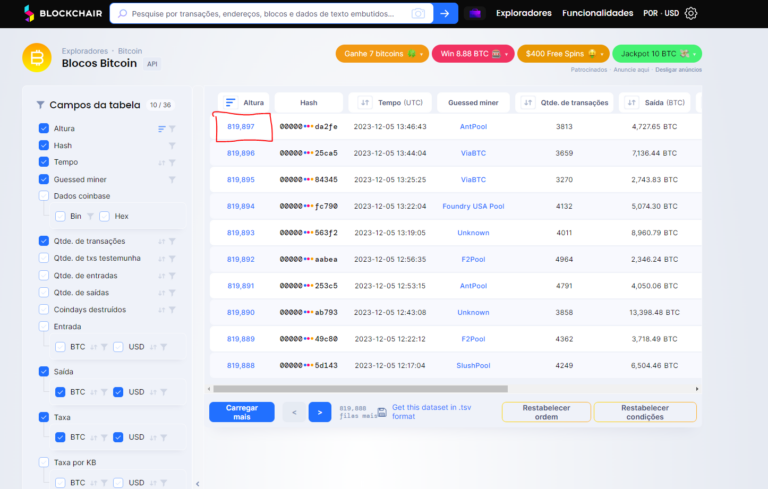The image size is (768, 489).
Task: Click the Carregar mais button
Action: 241,411
